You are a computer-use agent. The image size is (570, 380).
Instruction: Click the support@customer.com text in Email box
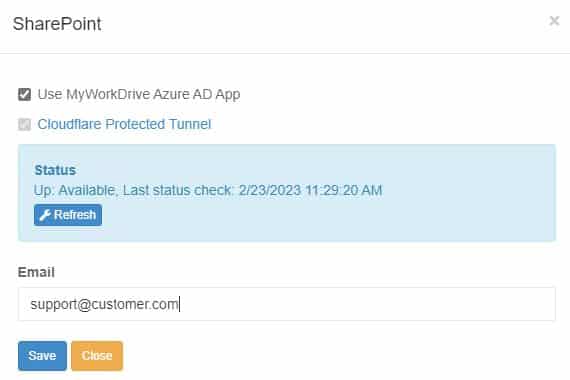pos(104,304)
